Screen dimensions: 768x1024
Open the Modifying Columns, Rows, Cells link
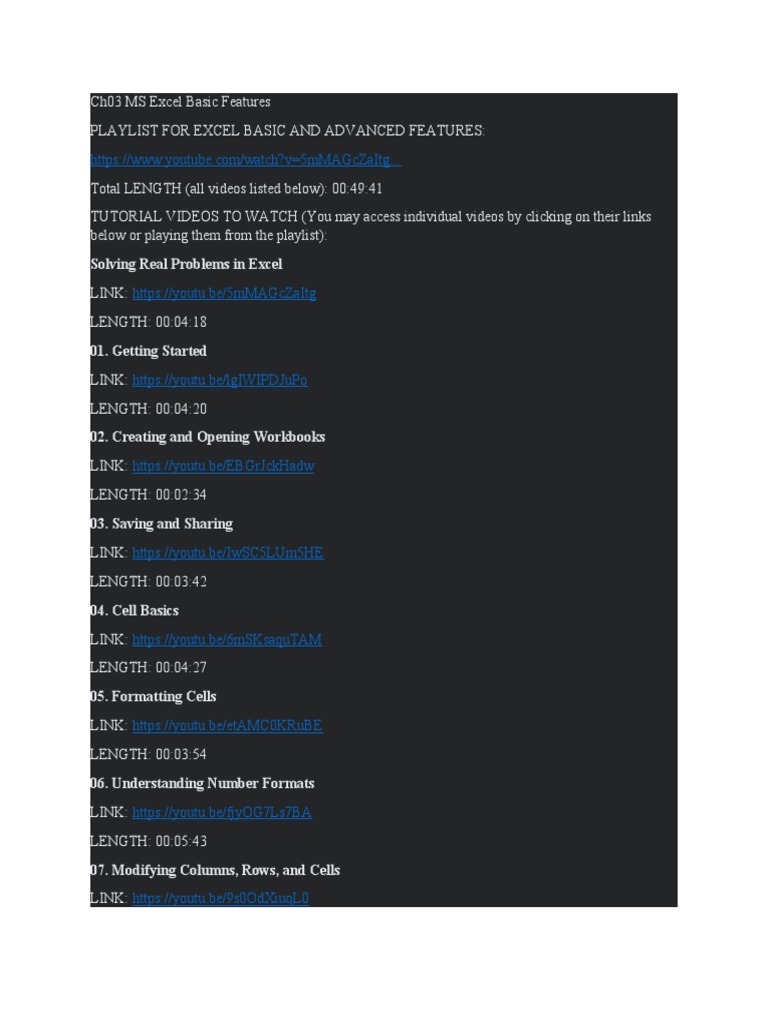220,899
